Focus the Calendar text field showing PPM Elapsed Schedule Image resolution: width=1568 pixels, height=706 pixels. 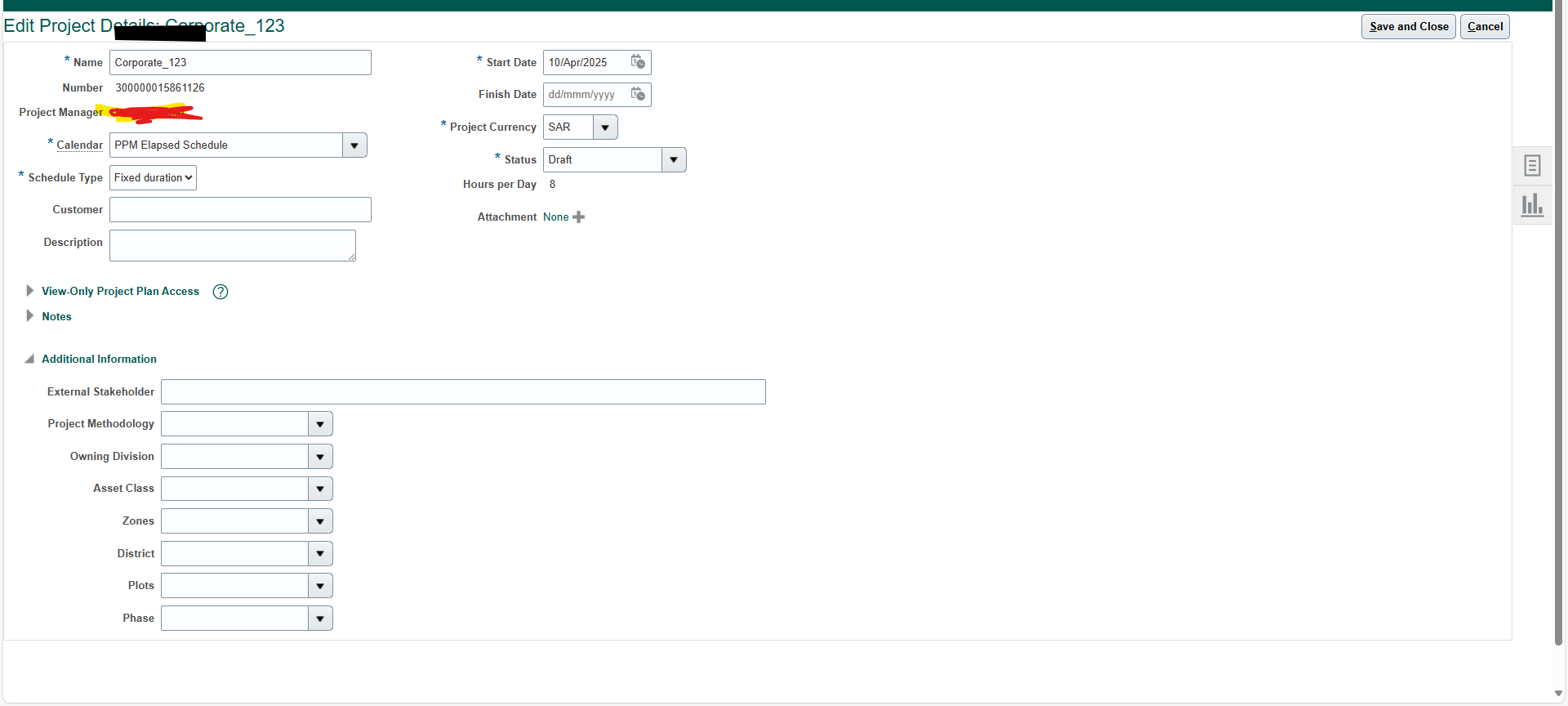pyautogui.click(x=226, y=145)
